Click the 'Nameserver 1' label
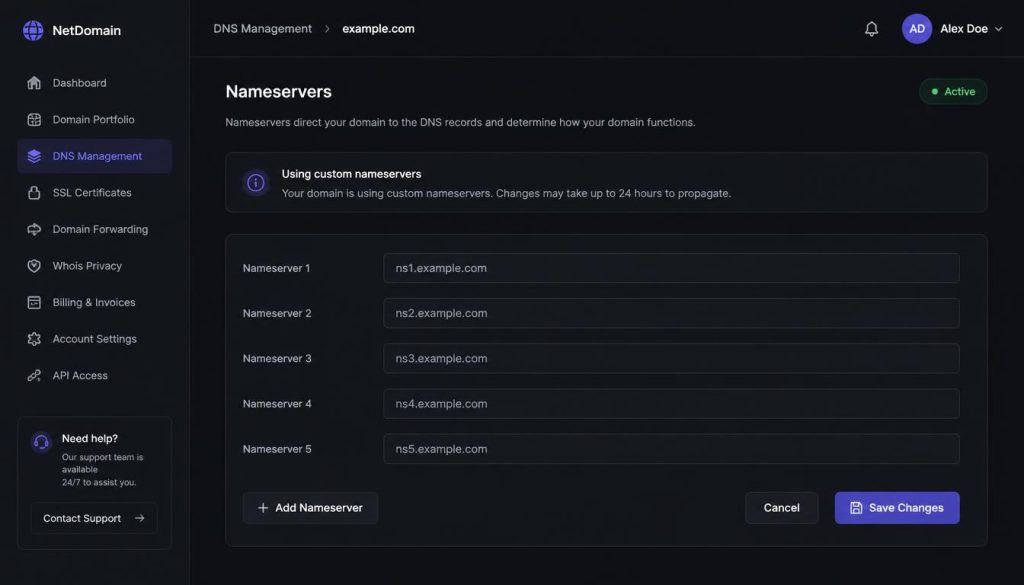Viewport: 1024px width, 585px height. click(276, 268)
